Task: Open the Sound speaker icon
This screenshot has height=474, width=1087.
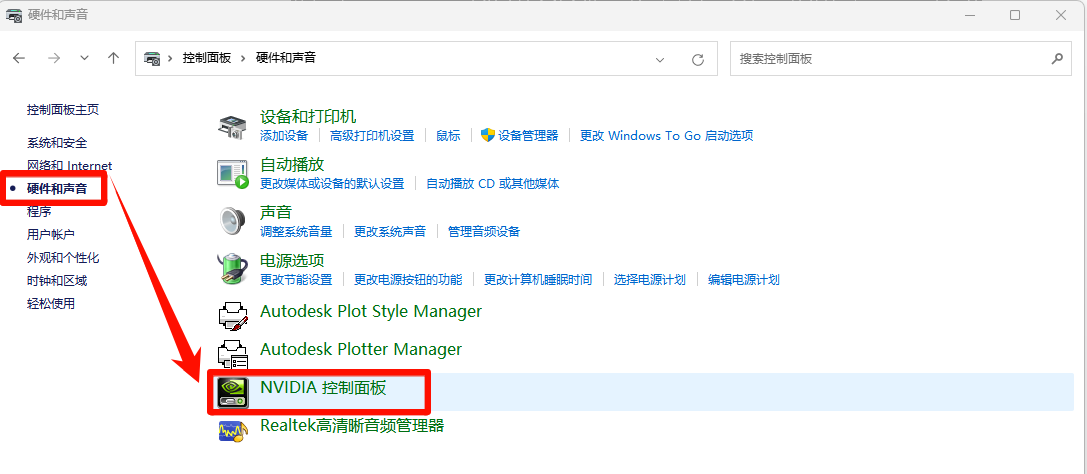Action: [x=232, y=221]
